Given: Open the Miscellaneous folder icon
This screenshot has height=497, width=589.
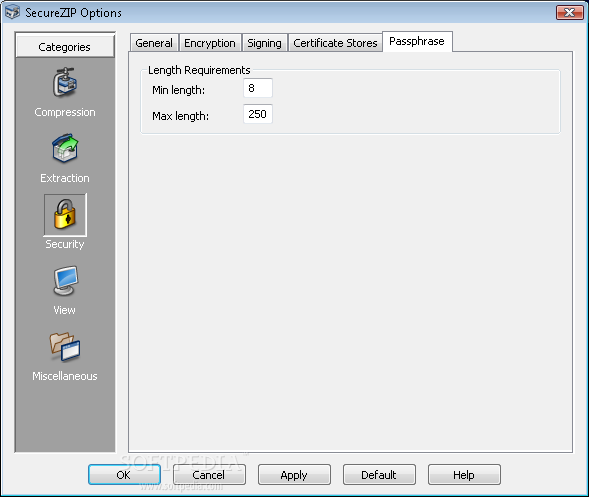Looking at the screenshot, I should coord(65,347).
